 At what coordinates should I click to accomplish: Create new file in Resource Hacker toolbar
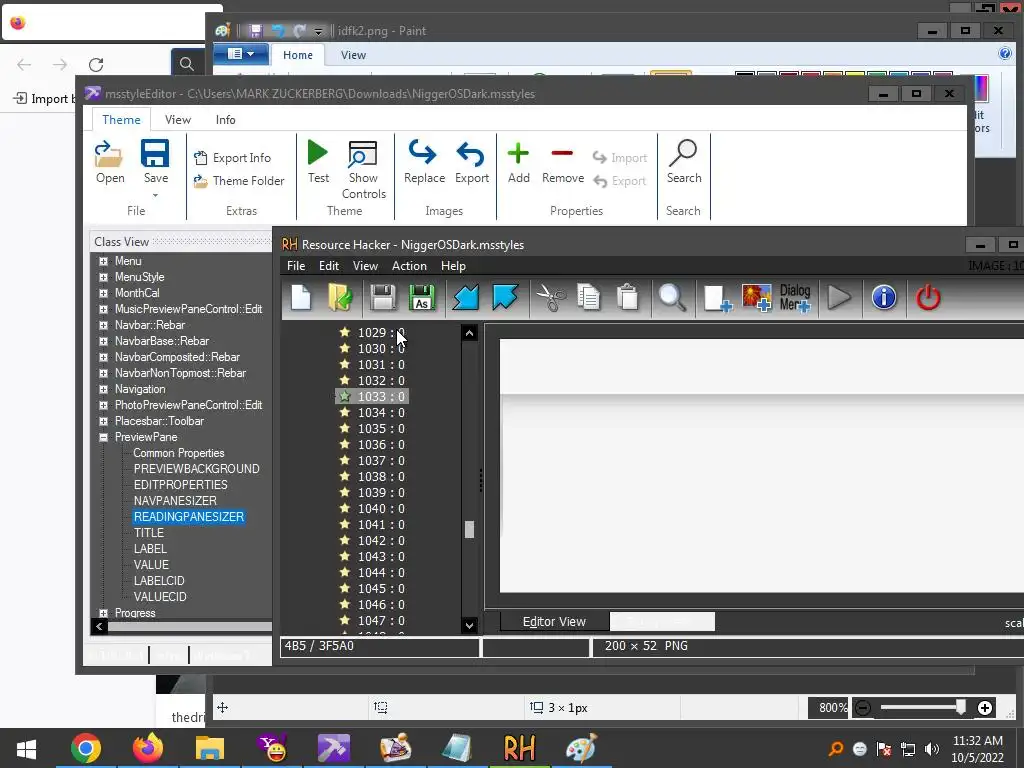click(x=301, y=298)
